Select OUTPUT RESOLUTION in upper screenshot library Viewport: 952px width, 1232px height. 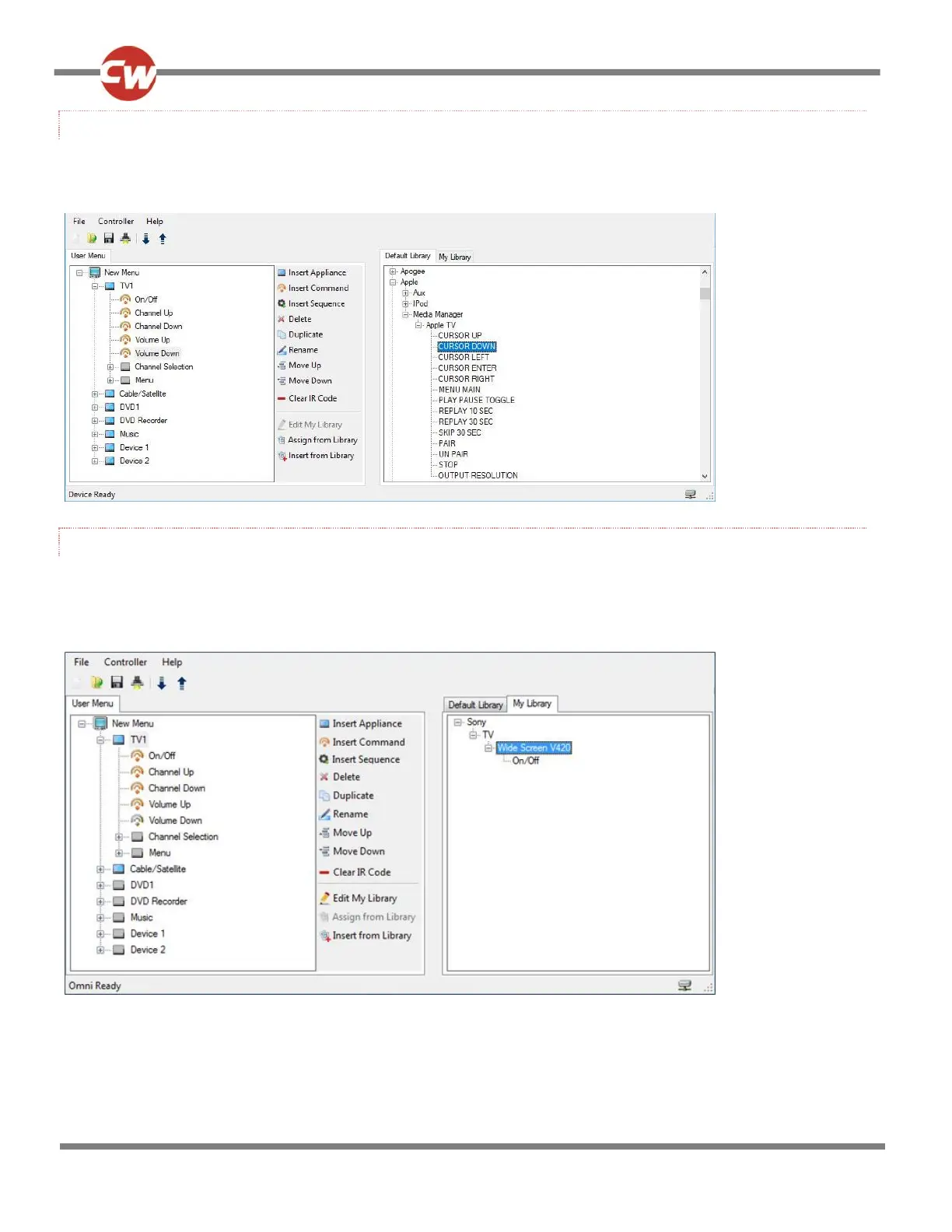pos(478,475)
